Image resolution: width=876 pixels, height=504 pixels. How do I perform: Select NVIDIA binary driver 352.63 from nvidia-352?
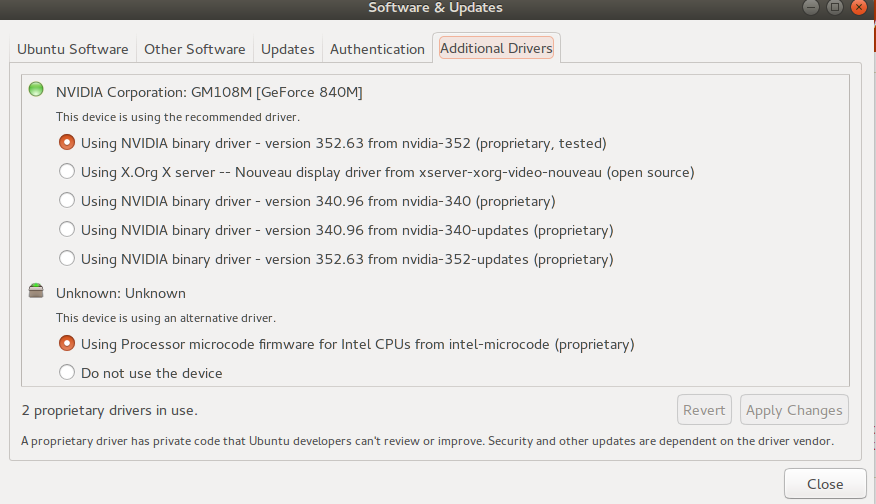(67, 143)
